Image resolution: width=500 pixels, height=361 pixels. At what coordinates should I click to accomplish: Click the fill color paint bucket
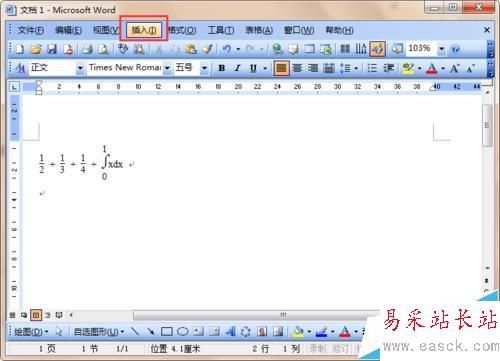(298, 331)
